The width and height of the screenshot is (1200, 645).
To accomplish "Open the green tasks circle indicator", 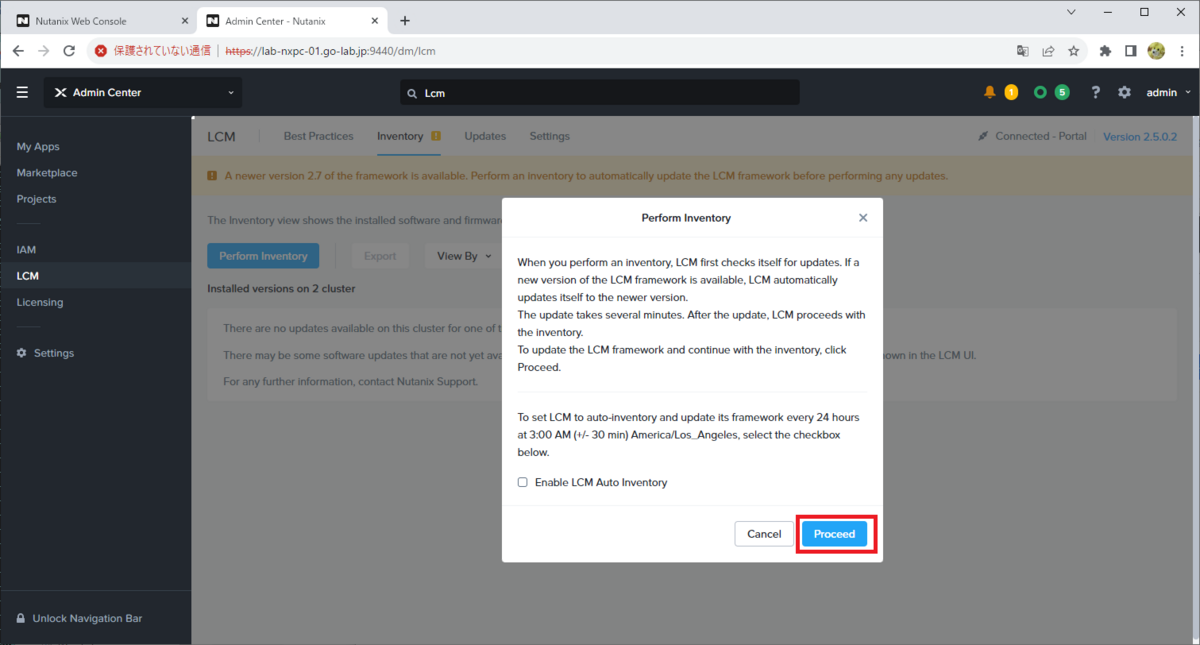I will 1040,92.
